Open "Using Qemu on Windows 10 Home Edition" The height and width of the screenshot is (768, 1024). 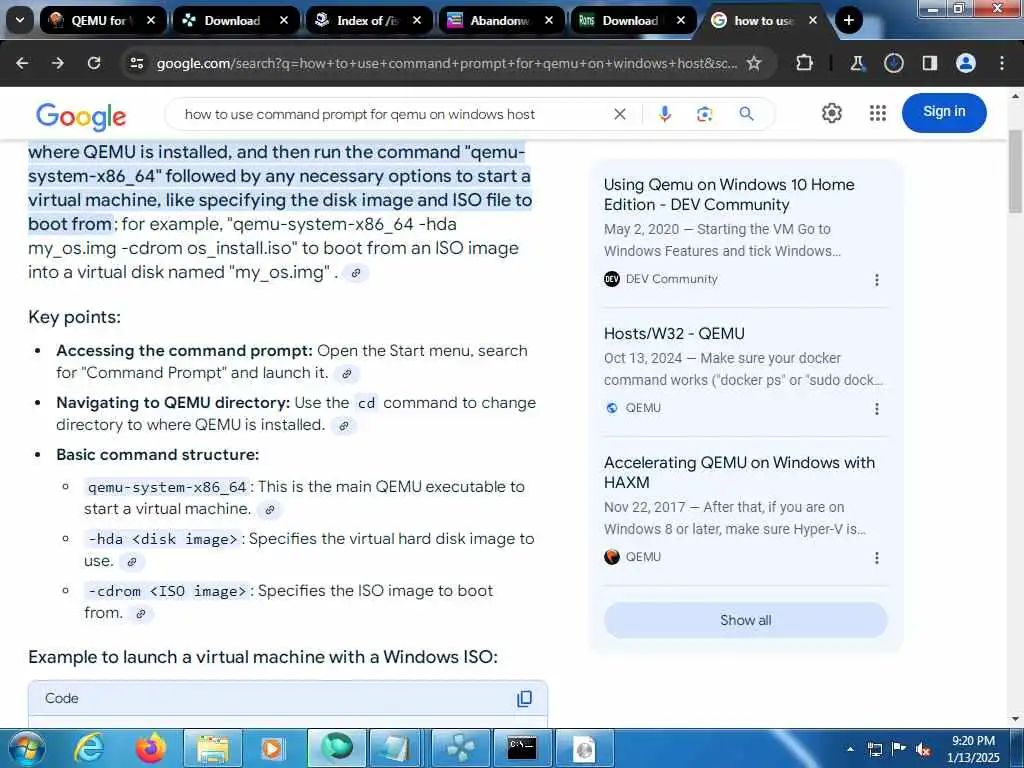coord(729,195)
